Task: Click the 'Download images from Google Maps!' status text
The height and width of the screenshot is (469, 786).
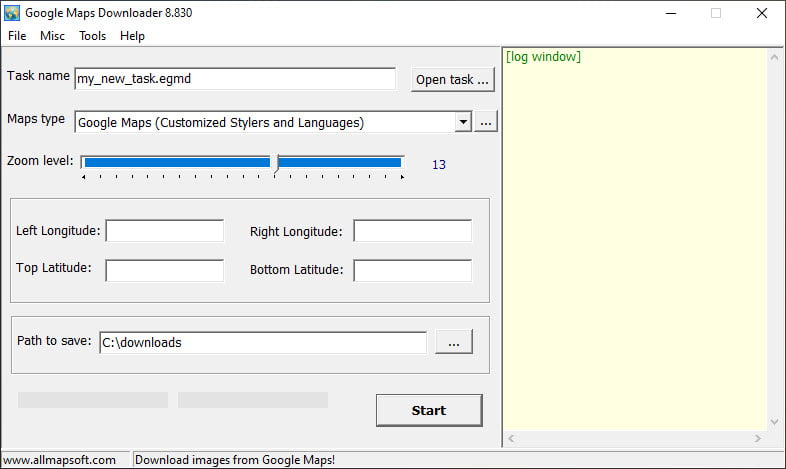Action: point(235,460)
